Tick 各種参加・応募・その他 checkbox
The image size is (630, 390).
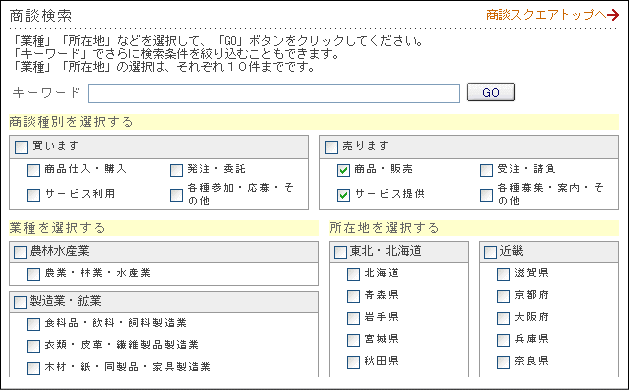tap(176, 195)
